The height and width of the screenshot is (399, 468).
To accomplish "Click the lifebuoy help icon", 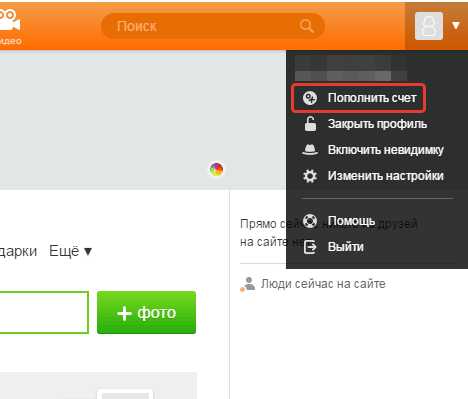I will 310,221.
